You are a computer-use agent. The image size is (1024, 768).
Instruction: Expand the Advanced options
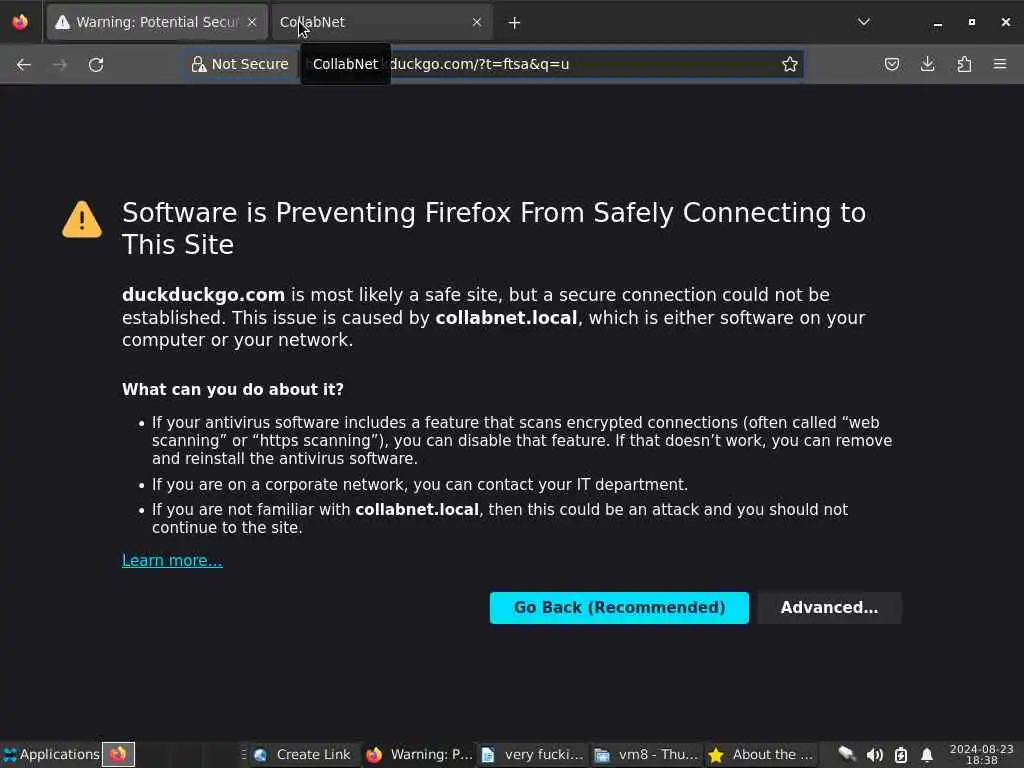pos(829,607)
